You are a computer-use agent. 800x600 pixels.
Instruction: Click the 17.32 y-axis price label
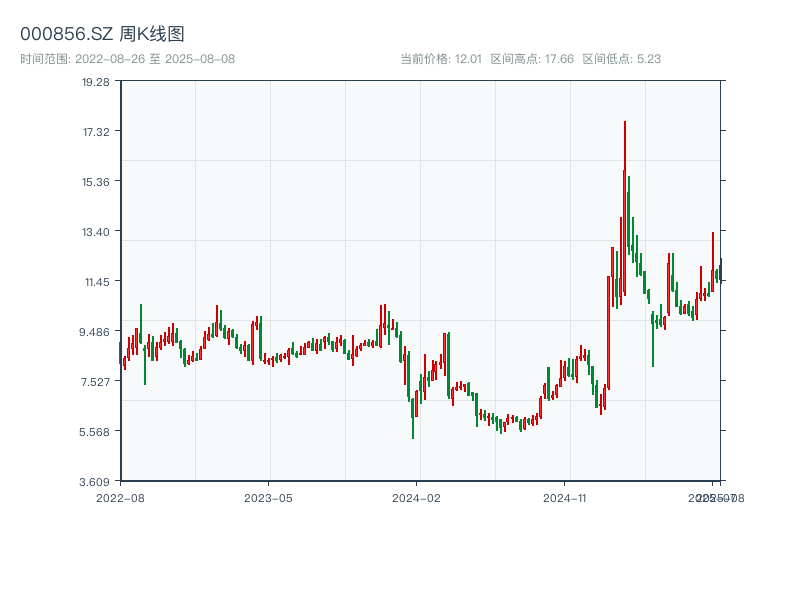(96, 132)
